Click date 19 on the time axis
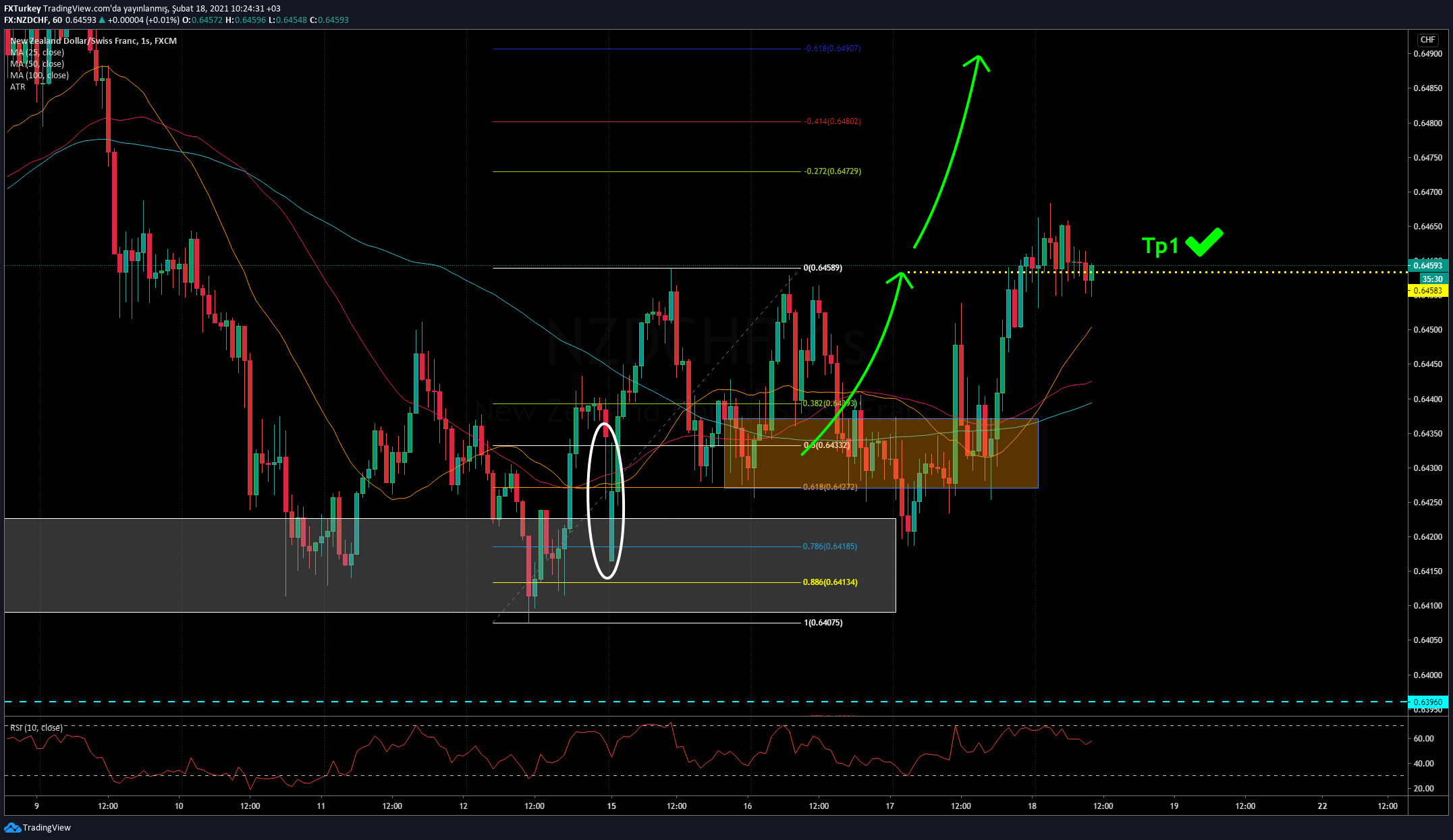 point(1174,806)
